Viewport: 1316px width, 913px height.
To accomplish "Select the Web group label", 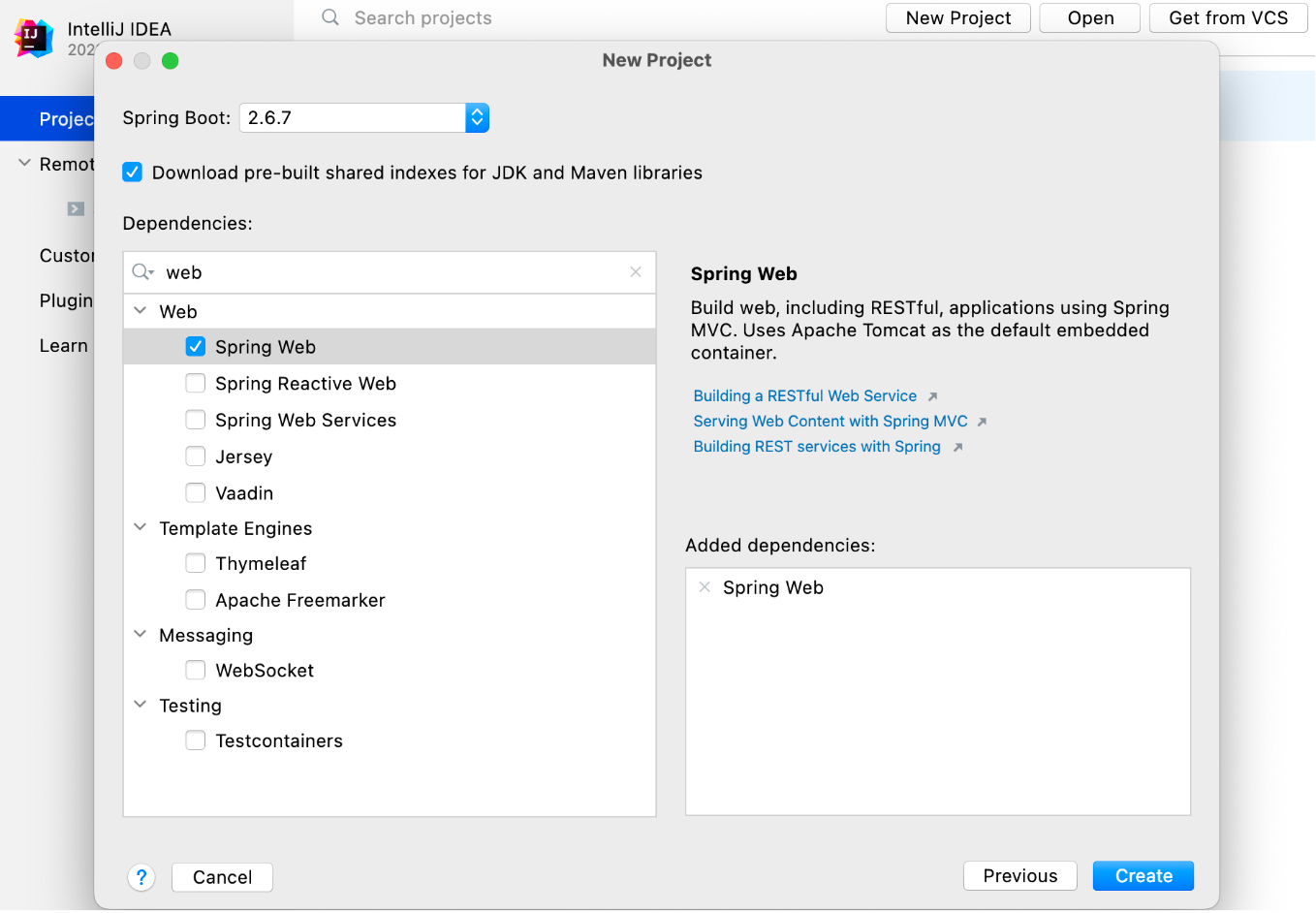I will [178, 311].
